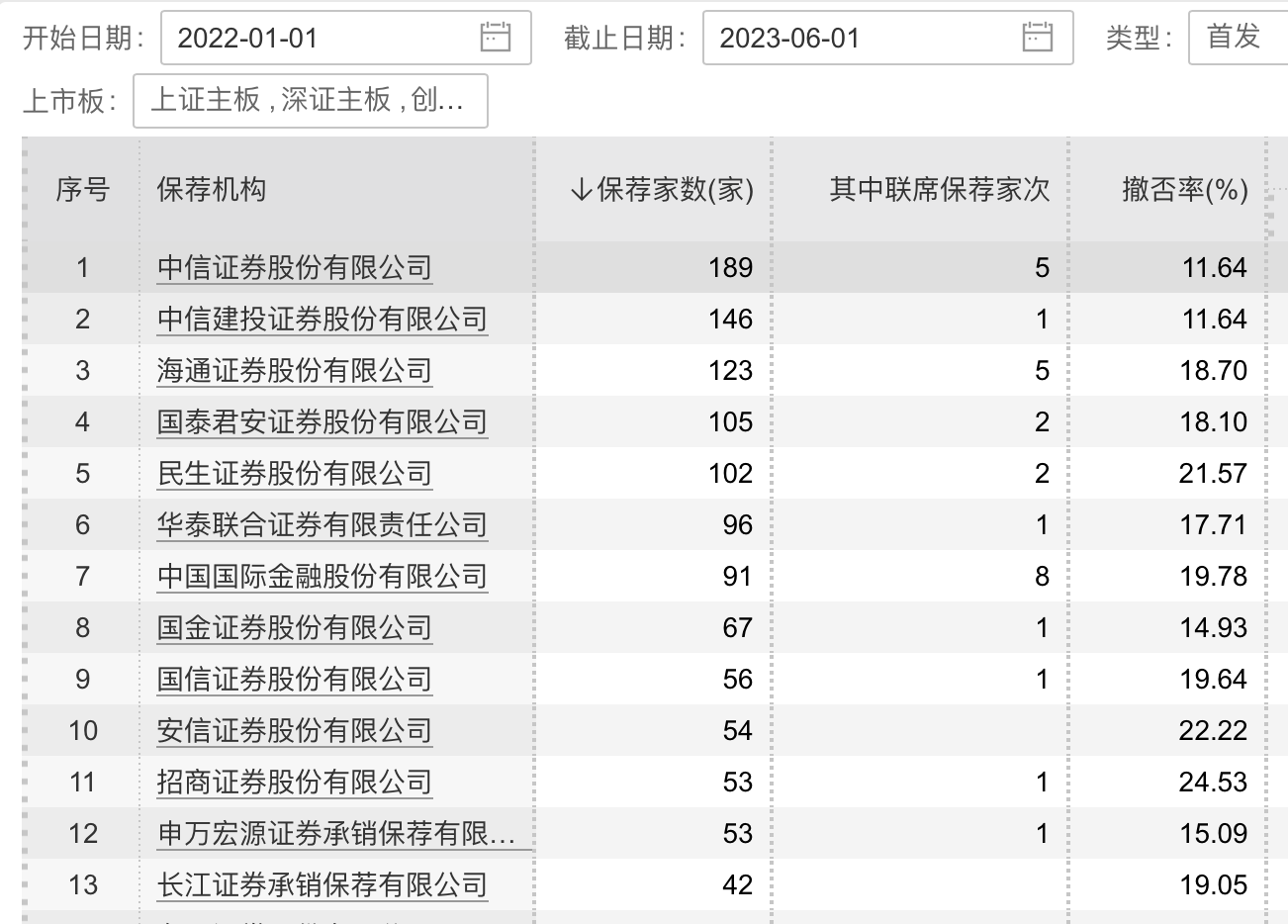Open 安信证券股份有限公司 link

[295, 731]
